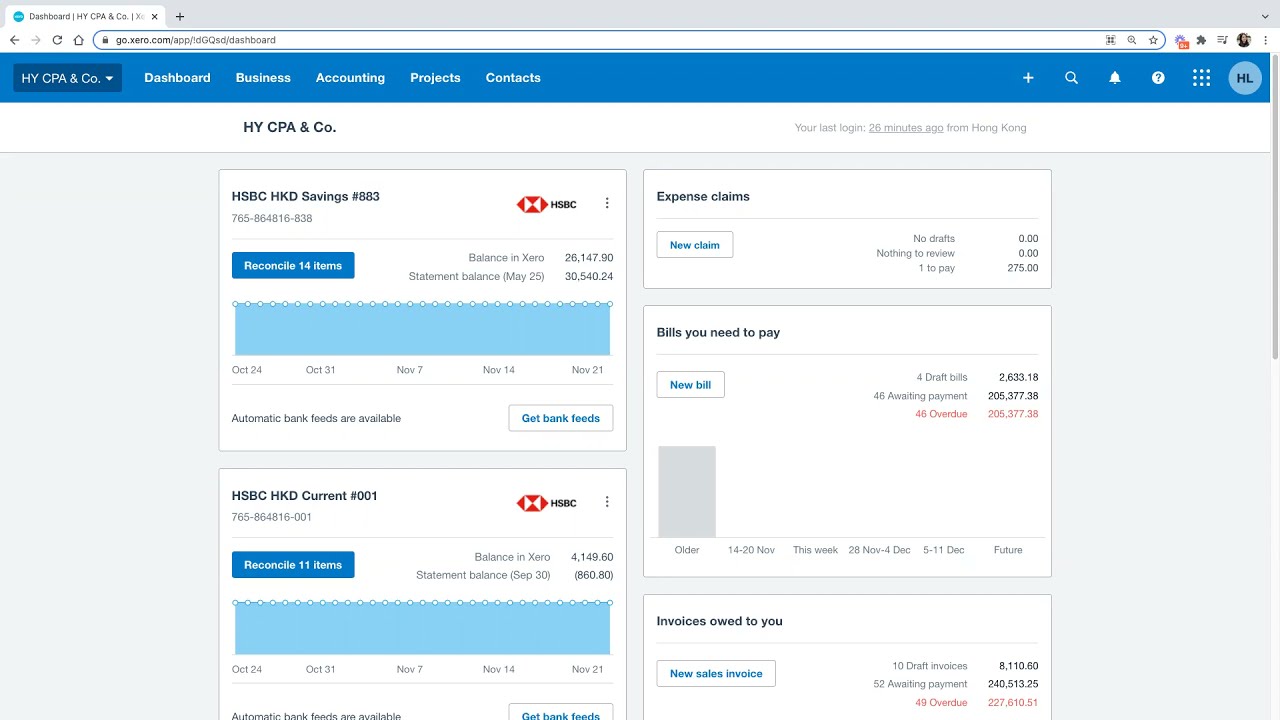Open the HY CPA & Co. organisation dropdown
This screenshot has width=1280, height=720.
pyautogui.click(x=67, y=78)
